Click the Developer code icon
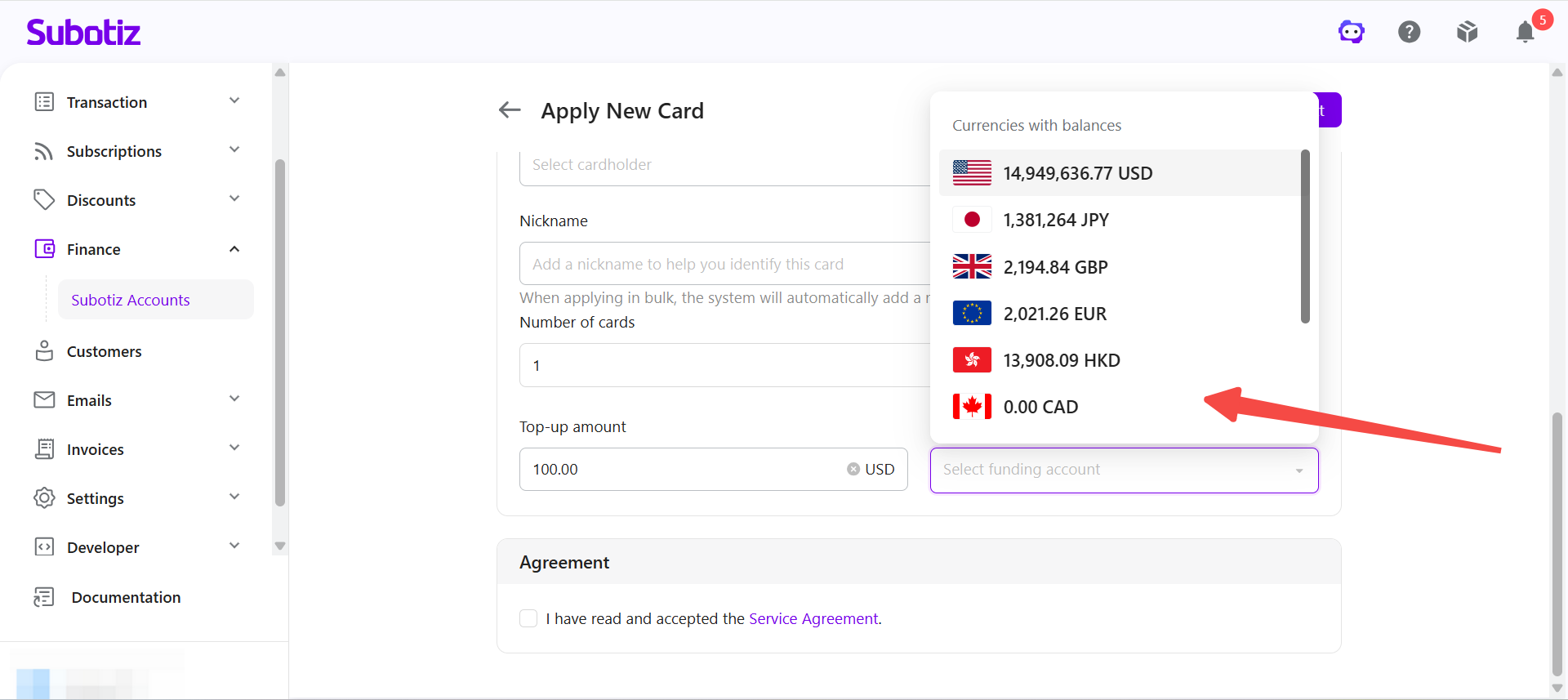 click(x=44, y=547)
